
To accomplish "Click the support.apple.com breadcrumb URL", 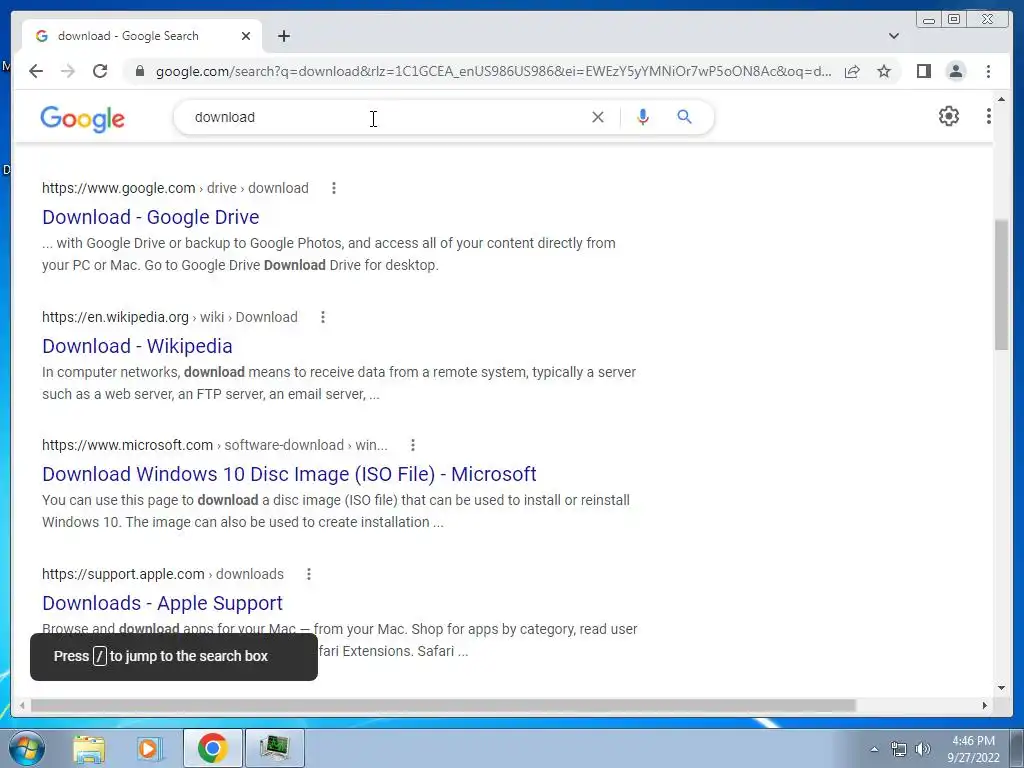I will pos(163,574).
